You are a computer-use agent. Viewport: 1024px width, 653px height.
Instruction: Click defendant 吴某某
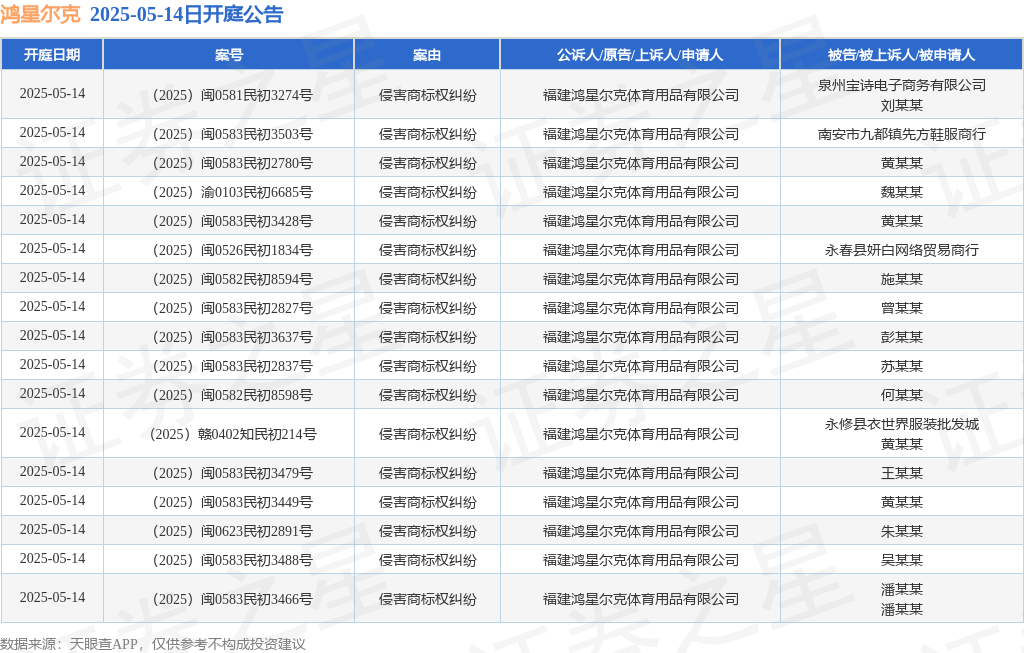coord(902,560)
